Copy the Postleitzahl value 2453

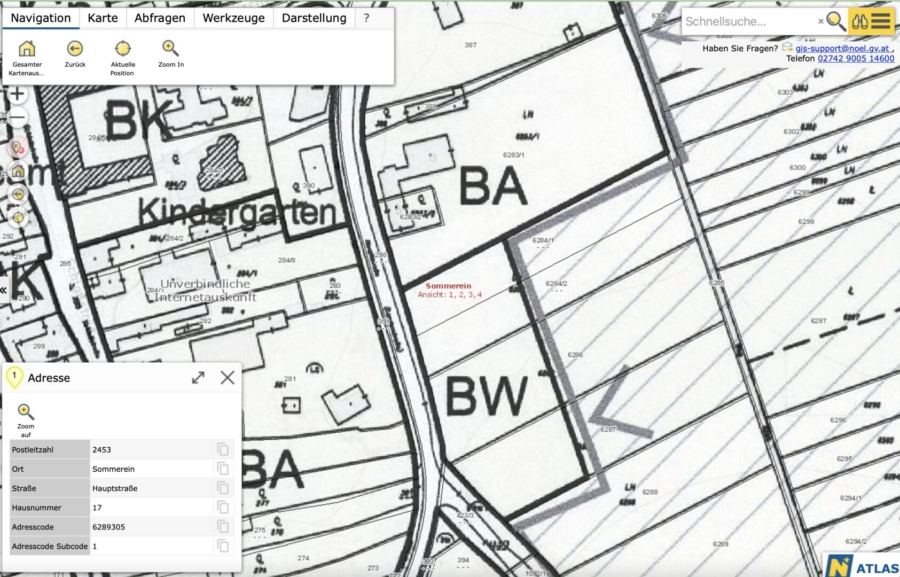pos(223,450)
